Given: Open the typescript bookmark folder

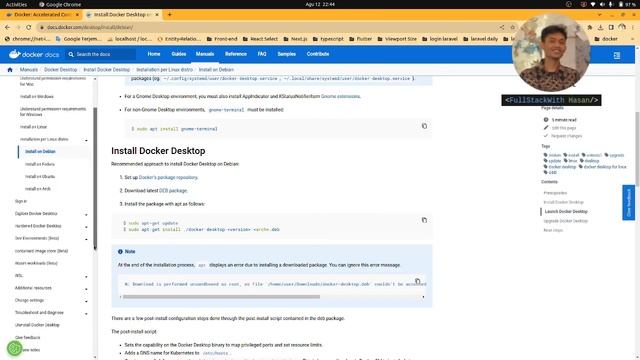Looking at the screenshot, I should pos(328,39).
